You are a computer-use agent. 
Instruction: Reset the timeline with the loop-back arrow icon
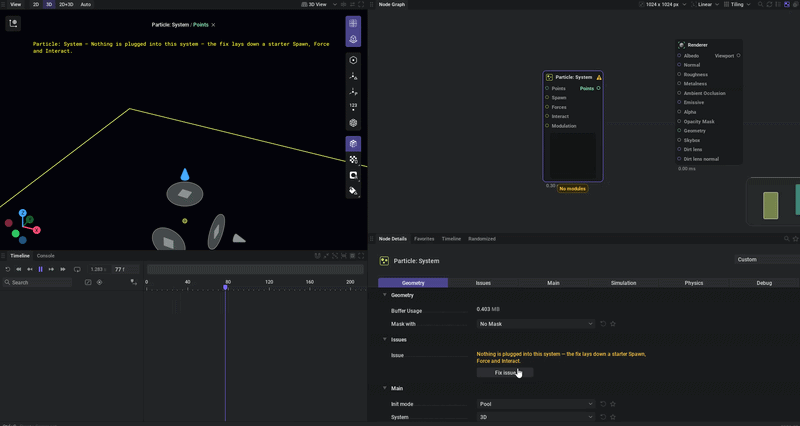coord(8,269)
